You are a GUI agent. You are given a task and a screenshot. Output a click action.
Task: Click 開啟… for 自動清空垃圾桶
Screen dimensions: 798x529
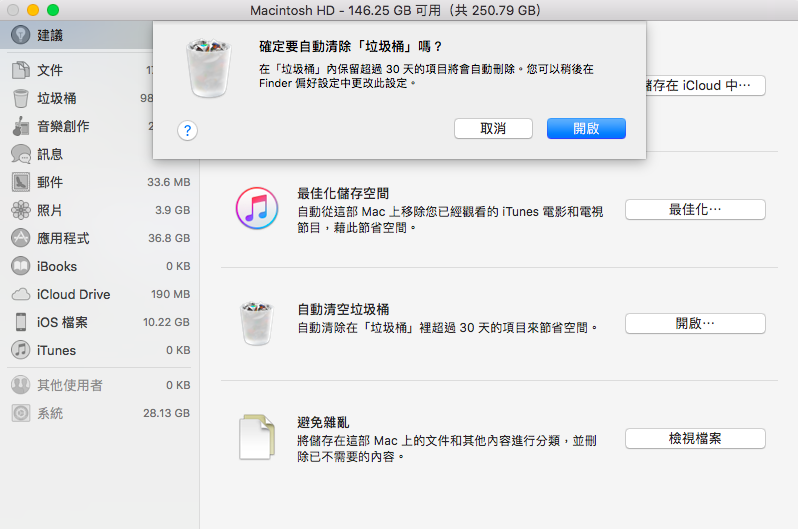tap(695, 323)
